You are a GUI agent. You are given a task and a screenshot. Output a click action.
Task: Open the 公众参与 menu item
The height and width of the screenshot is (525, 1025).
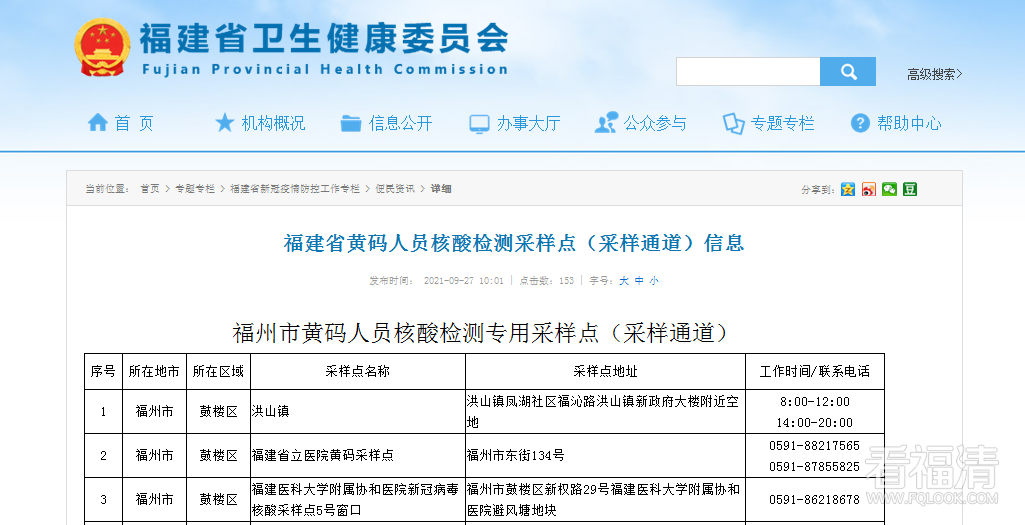pyautogui.click(x=655, y=123)
